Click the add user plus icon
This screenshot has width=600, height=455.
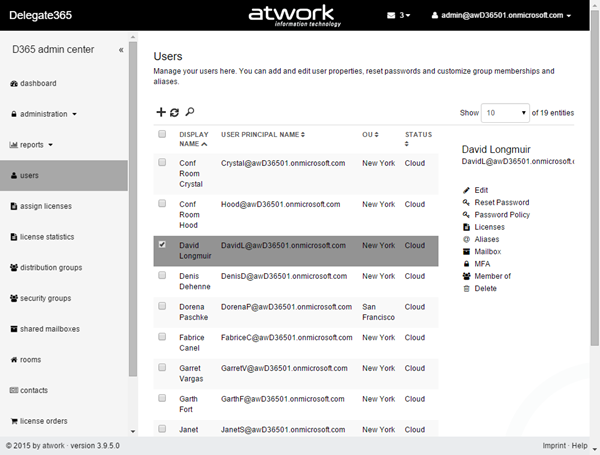tap(162, 113)
